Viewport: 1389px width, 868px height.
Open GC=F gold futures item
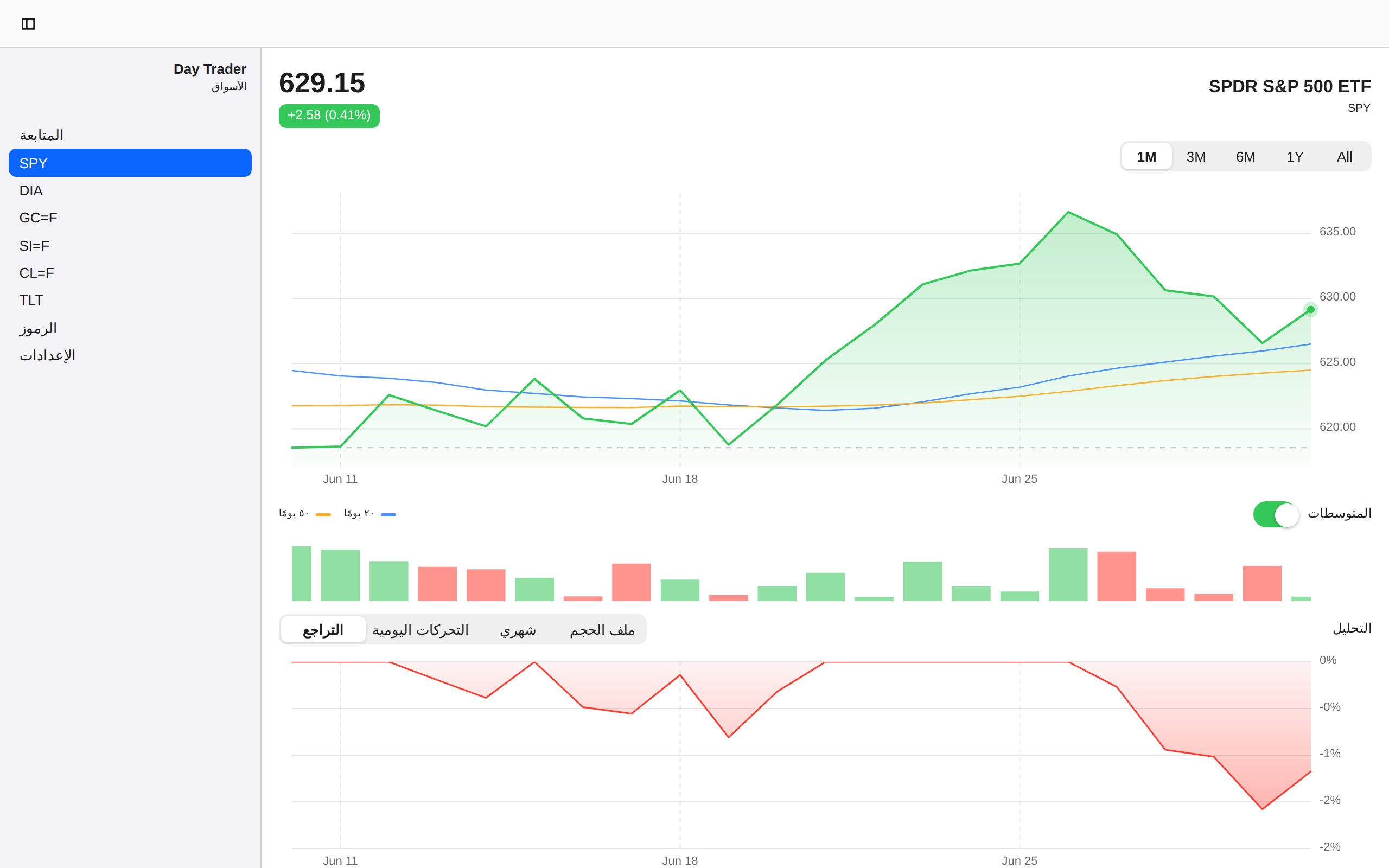(x=130, y=218)
